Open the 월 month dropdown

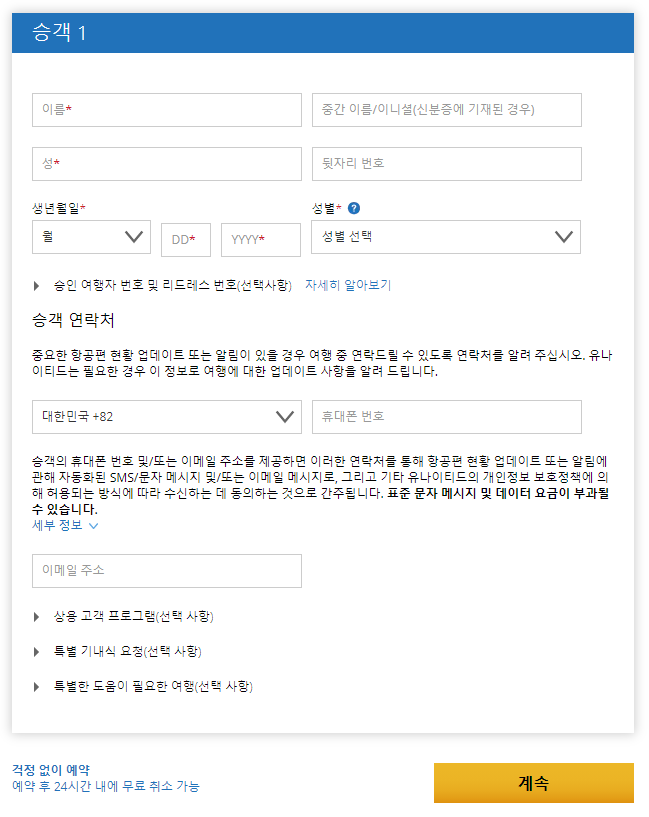click(92, 237)
